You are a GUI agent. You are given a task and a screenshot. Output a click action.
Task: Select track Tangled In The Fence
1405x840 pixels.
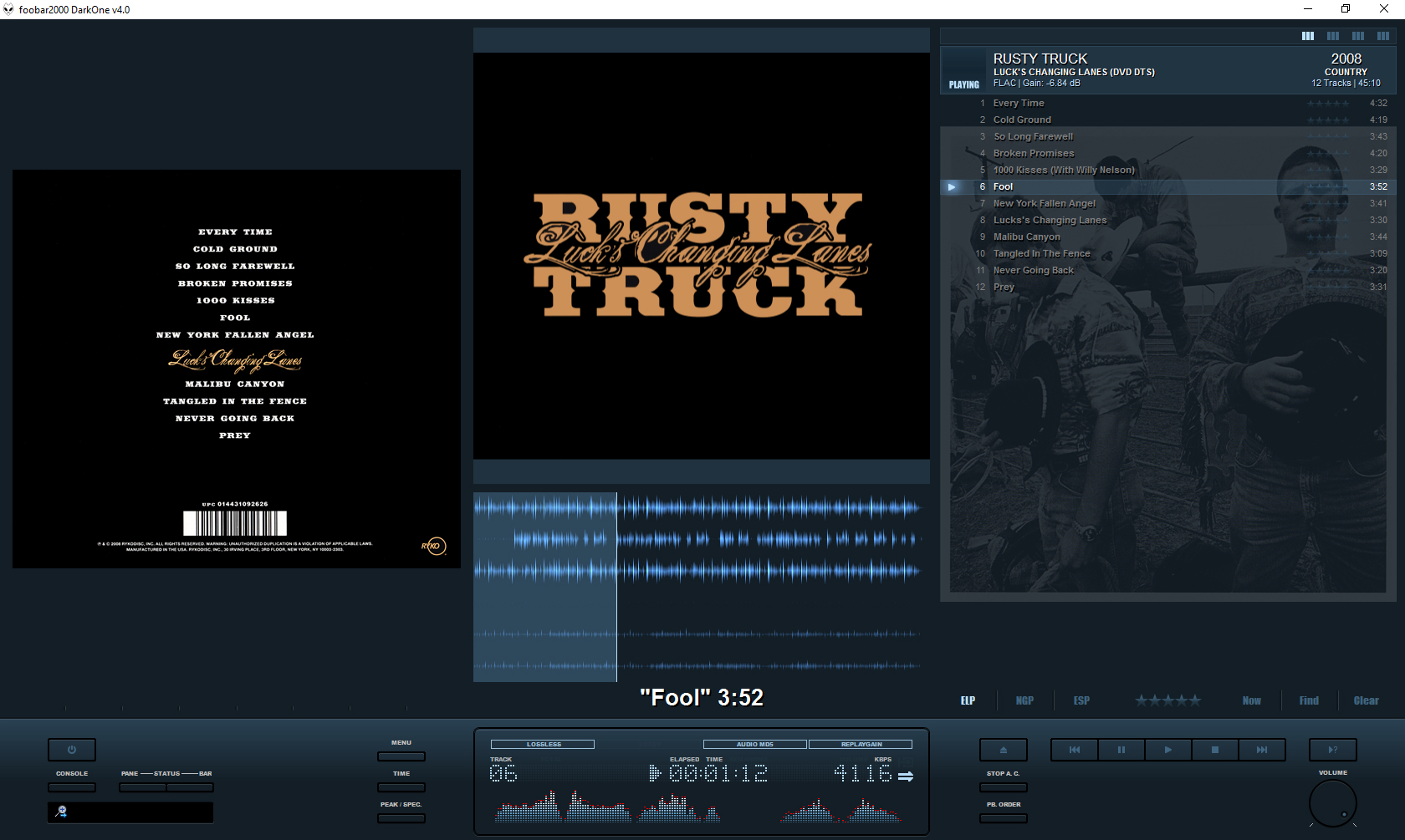(1168, 253)
